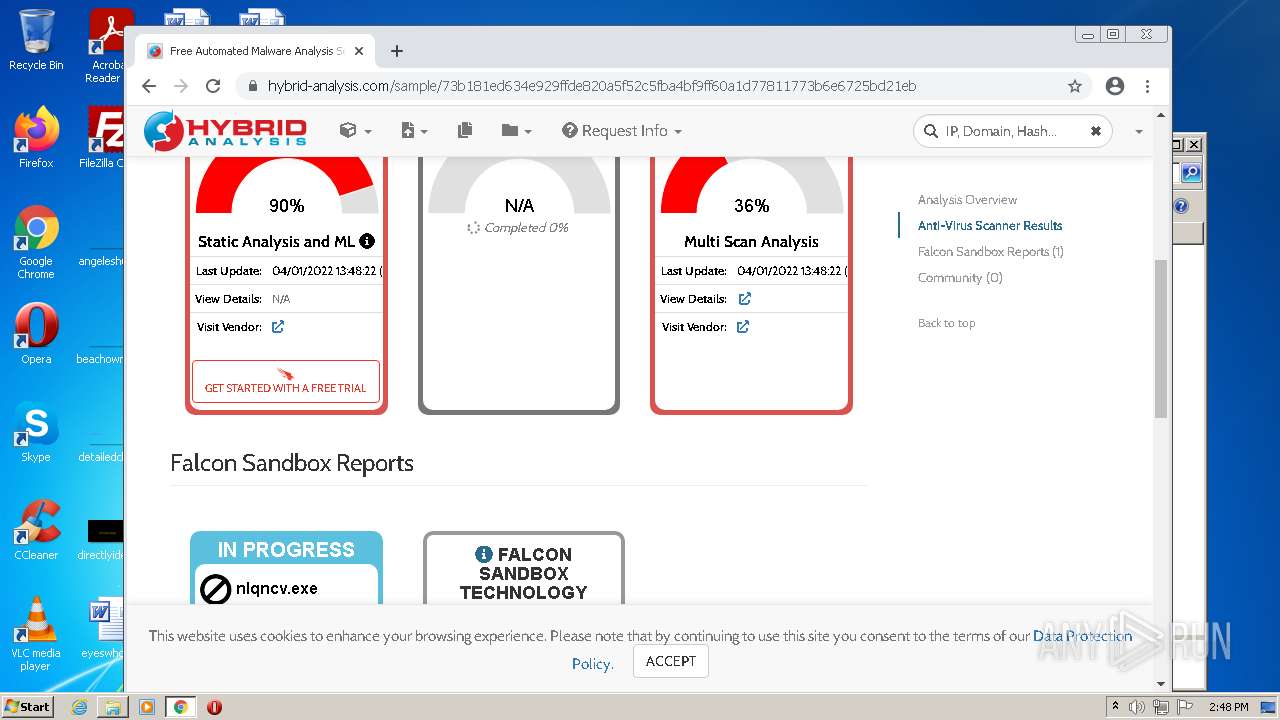This screenshot has width=1280, height=720.
Task: Open Visit Vendor link for Static Analysis
Action: 278,327
